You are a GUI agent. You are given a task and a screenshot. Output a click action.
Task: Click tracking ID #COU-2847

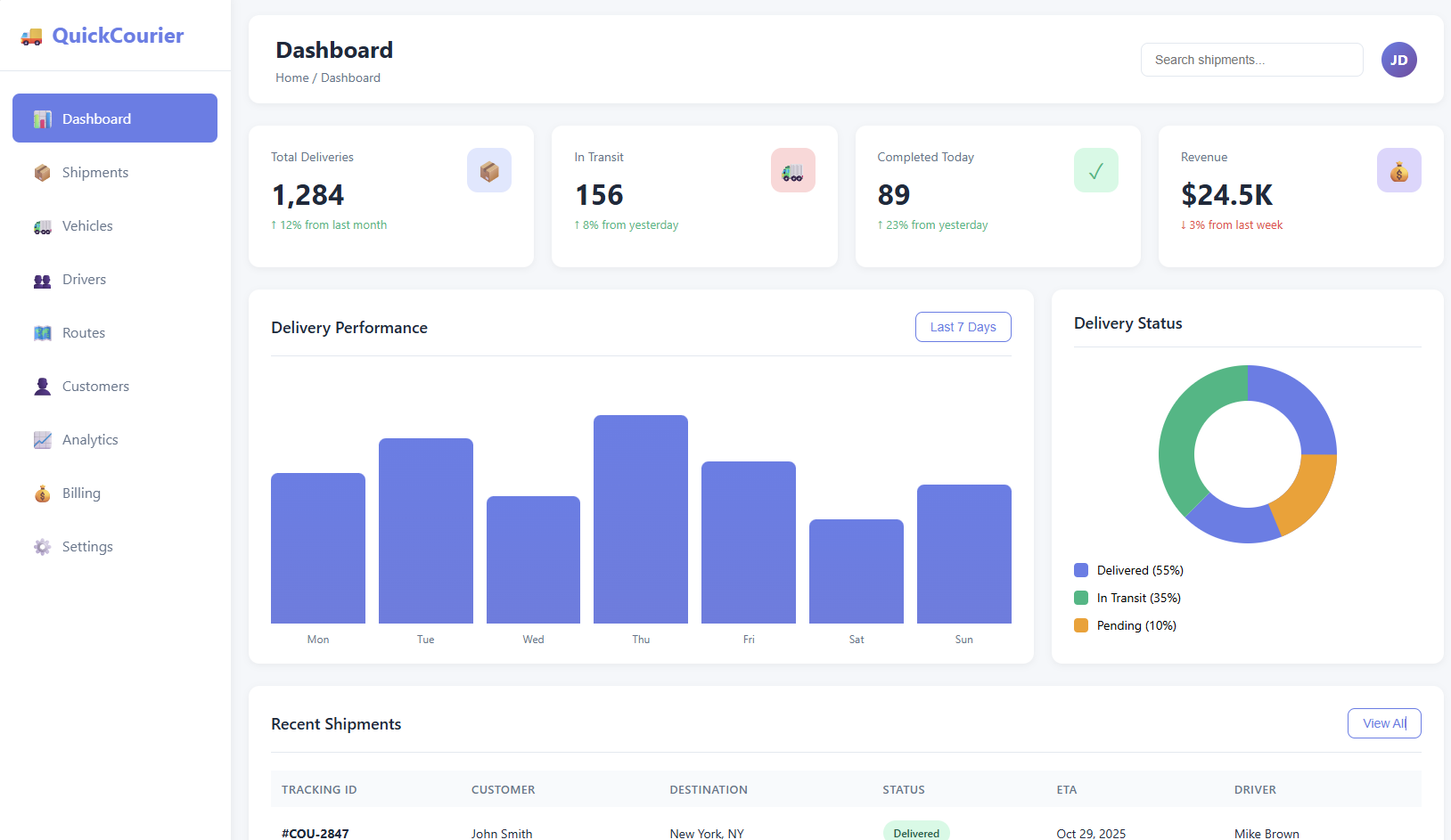click(316, 834)
